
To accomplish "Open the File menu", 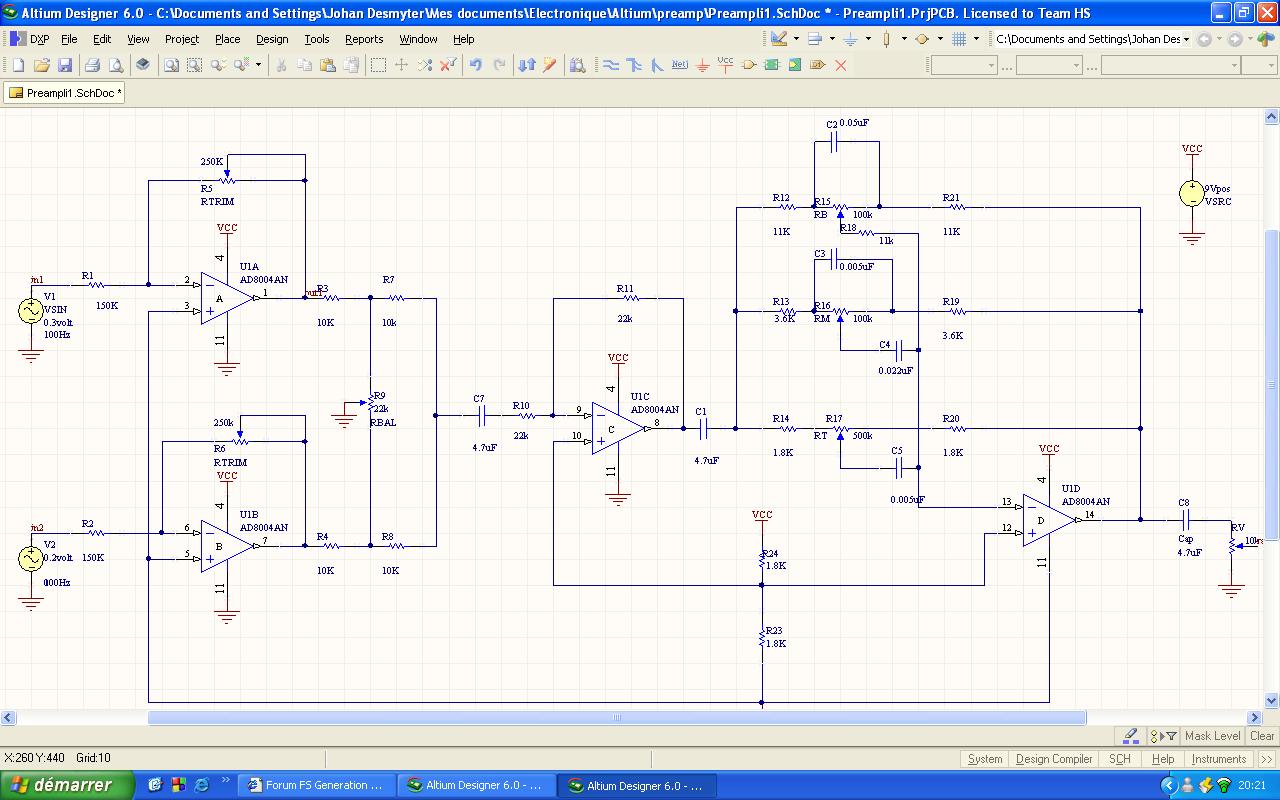I will [69, 39].
